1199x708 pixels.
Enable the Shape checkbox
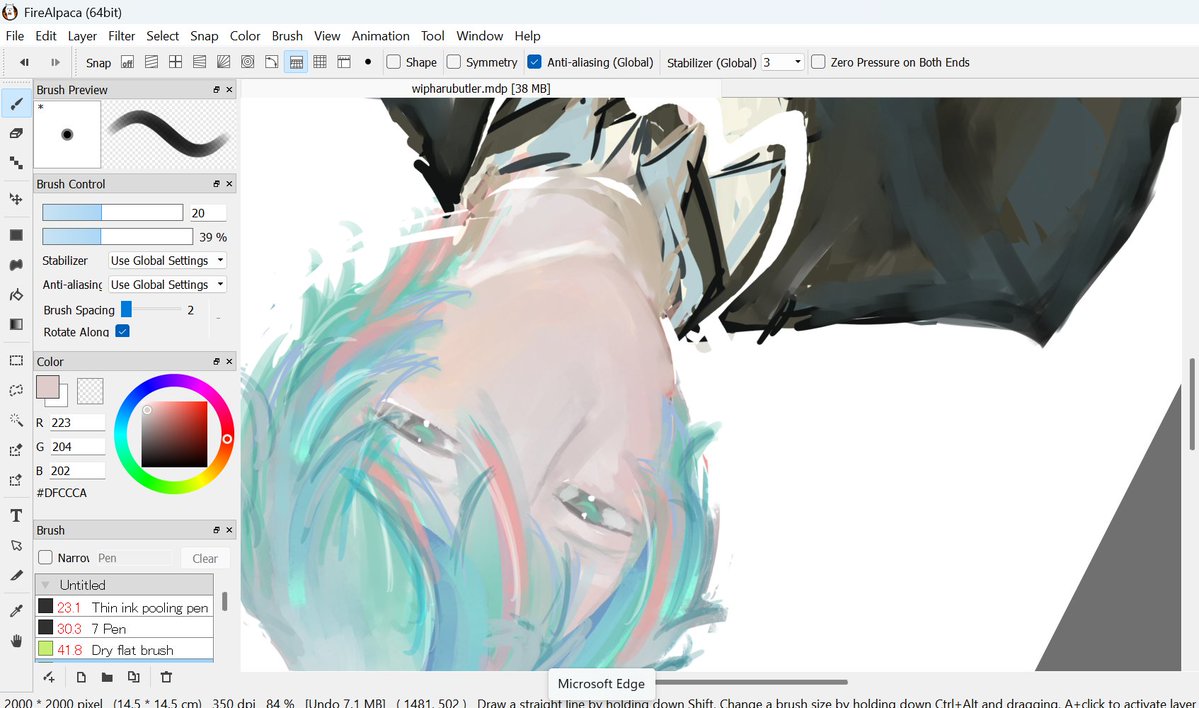point(394,62)
